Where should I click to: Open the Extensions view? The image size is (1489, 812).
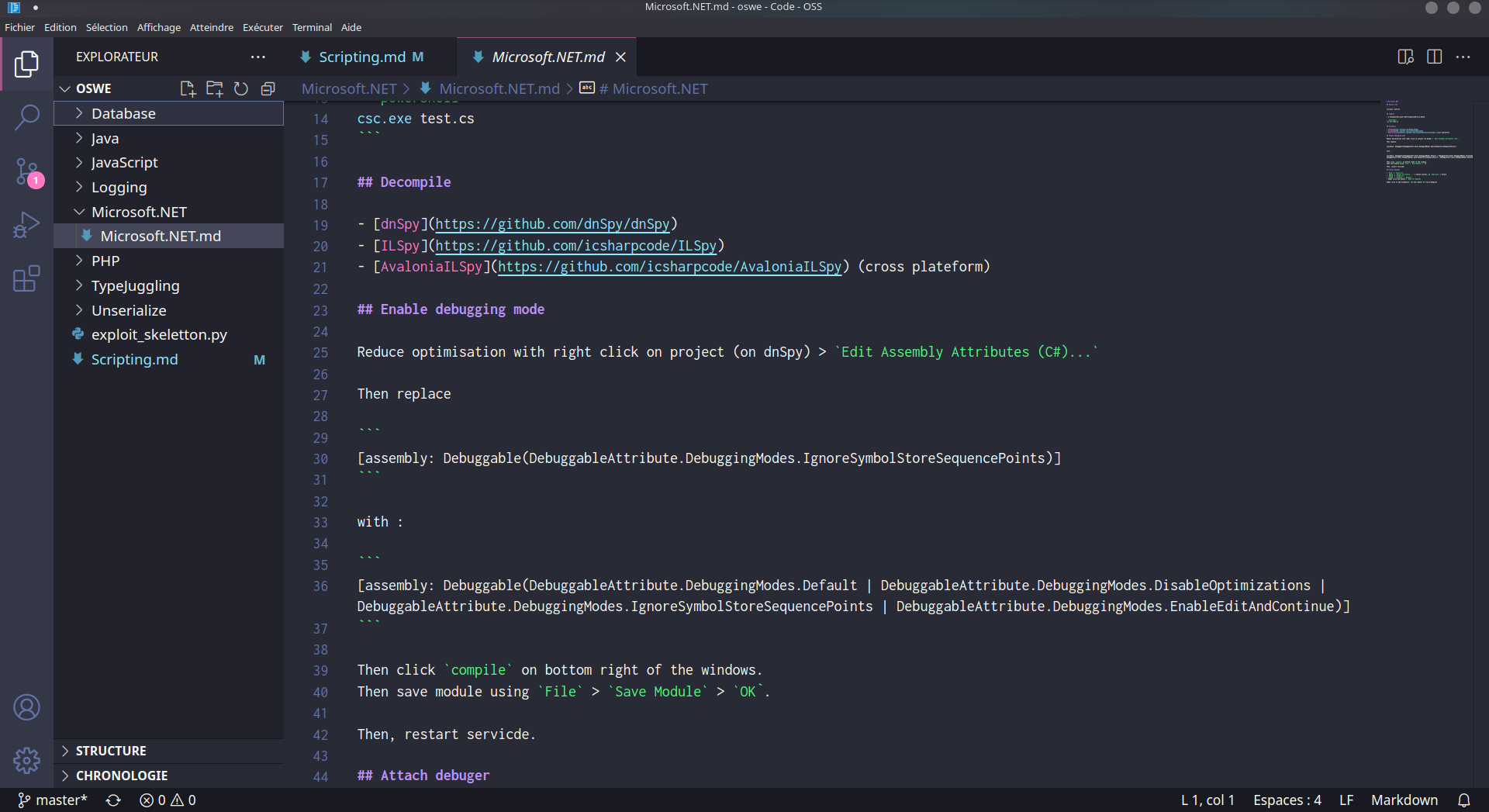27,278
